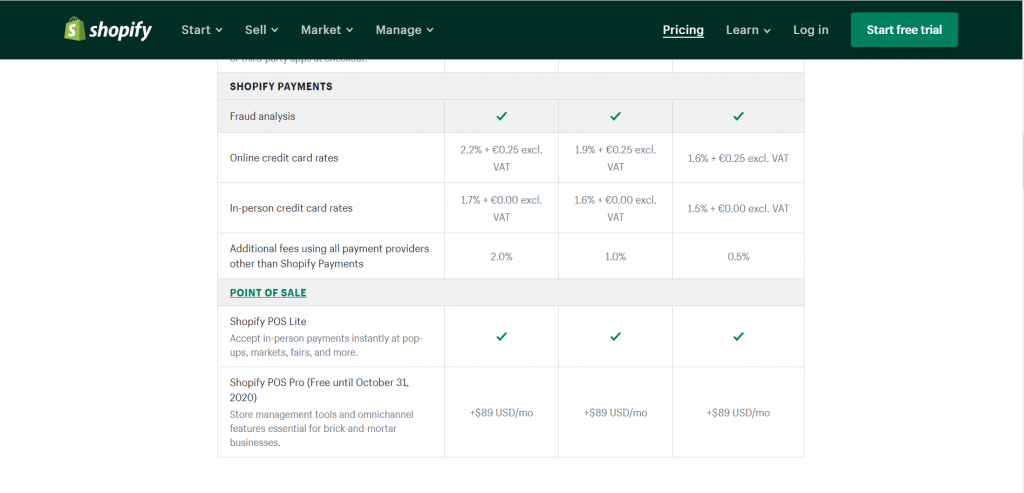Click the last Shopify POS Lite checkmark

tap(738, 336)
